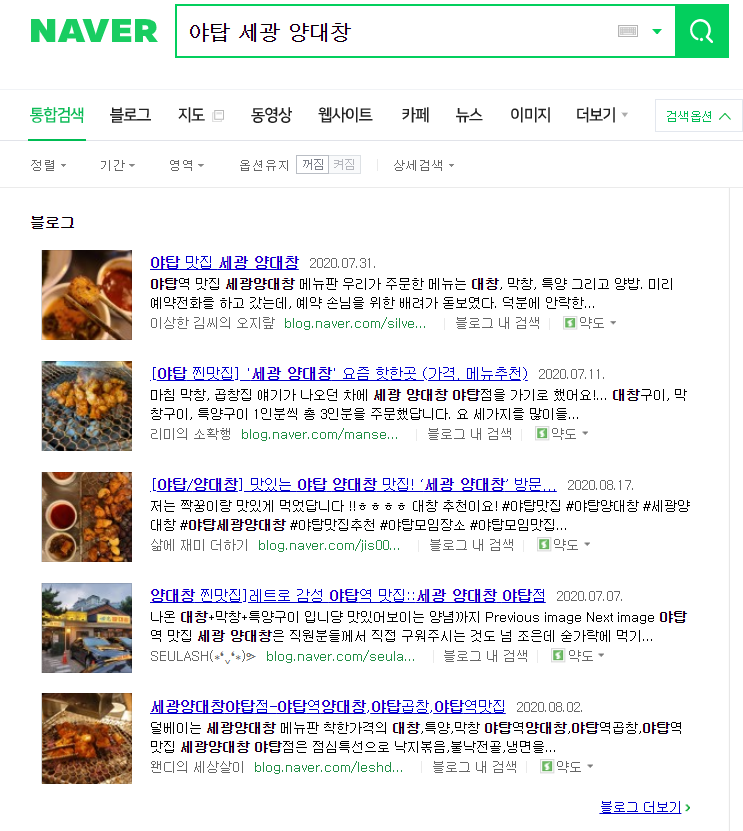Switch to the 블로그 tab
Screen dimensions: 743x831
tap(130, 115)
